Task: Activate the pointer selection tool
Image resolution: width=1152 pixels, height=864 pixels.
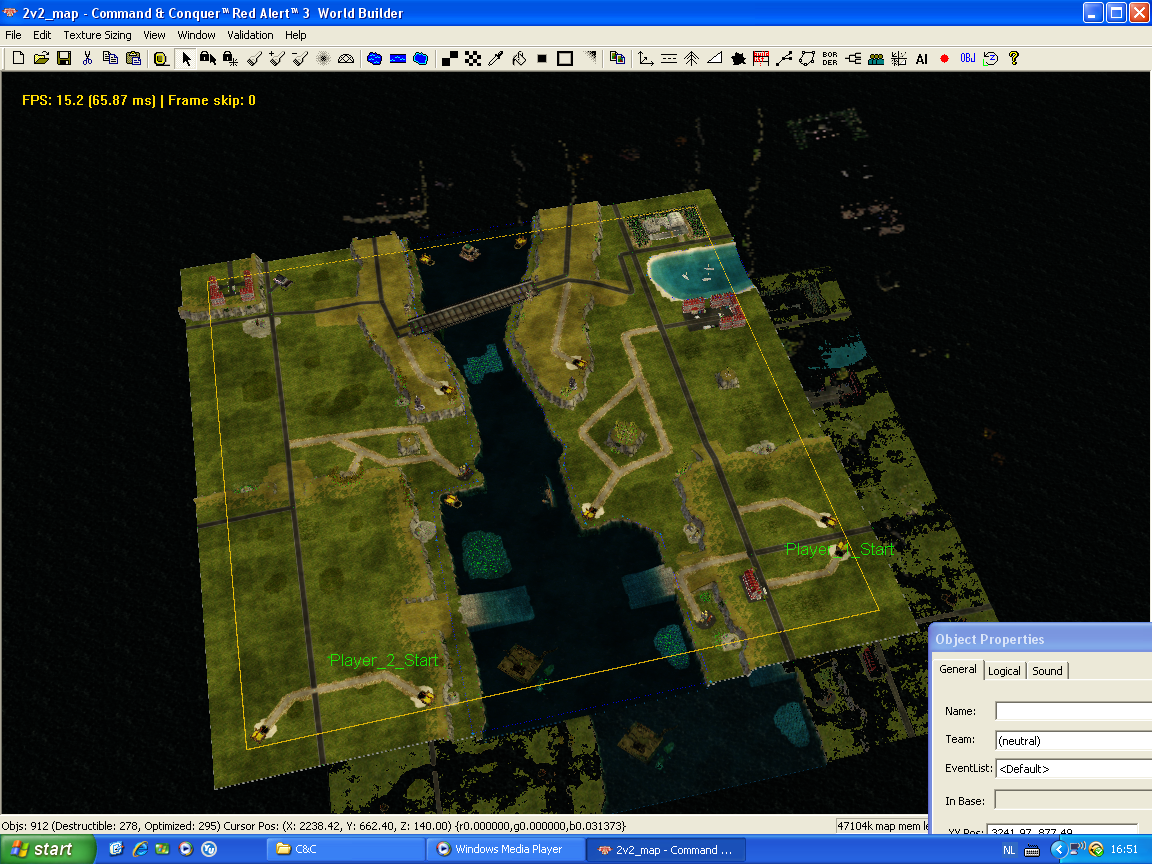Action: coord(186,58)
